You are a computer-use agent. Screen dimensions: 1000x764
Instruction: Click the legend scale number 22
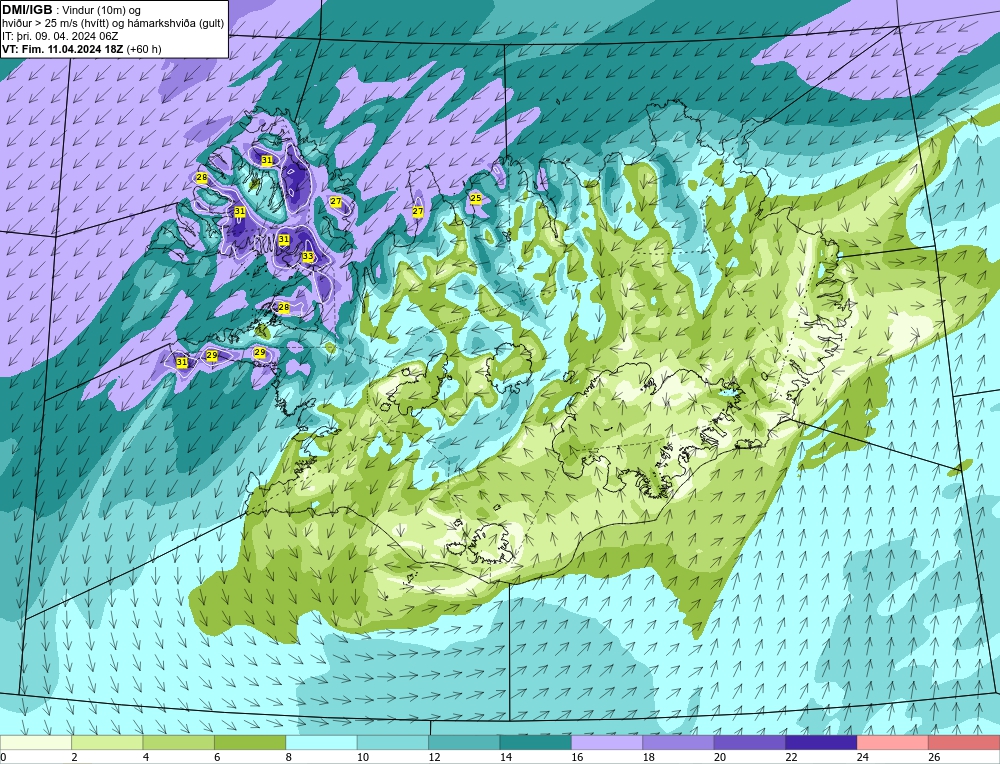click(791, 758)
